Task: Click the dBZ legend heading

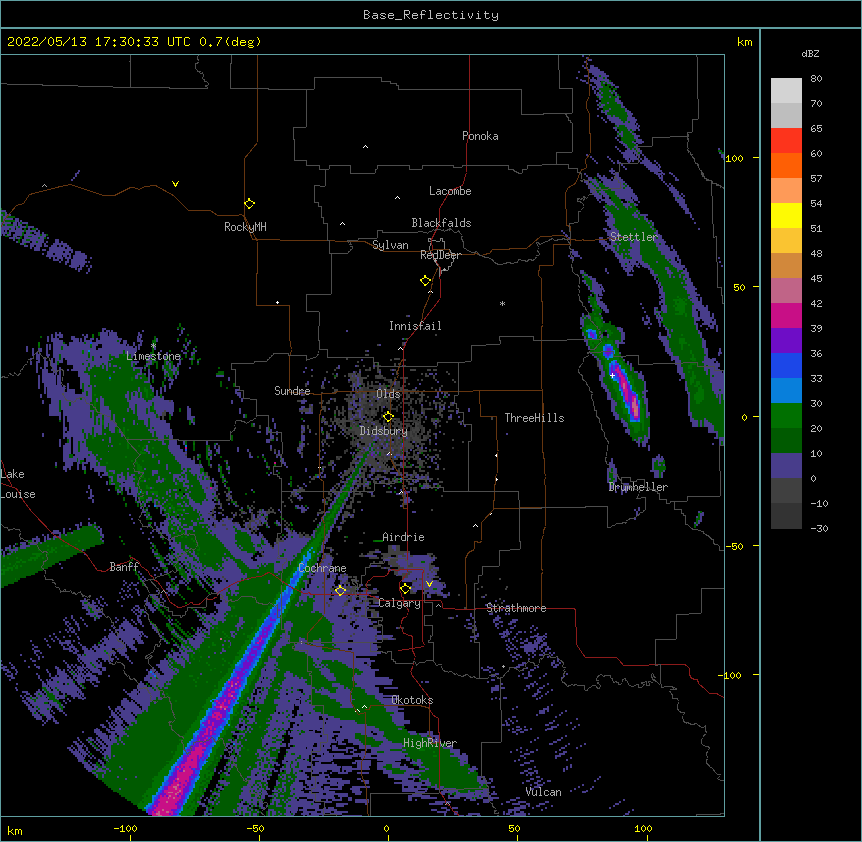Action: [x=810, y=54]
